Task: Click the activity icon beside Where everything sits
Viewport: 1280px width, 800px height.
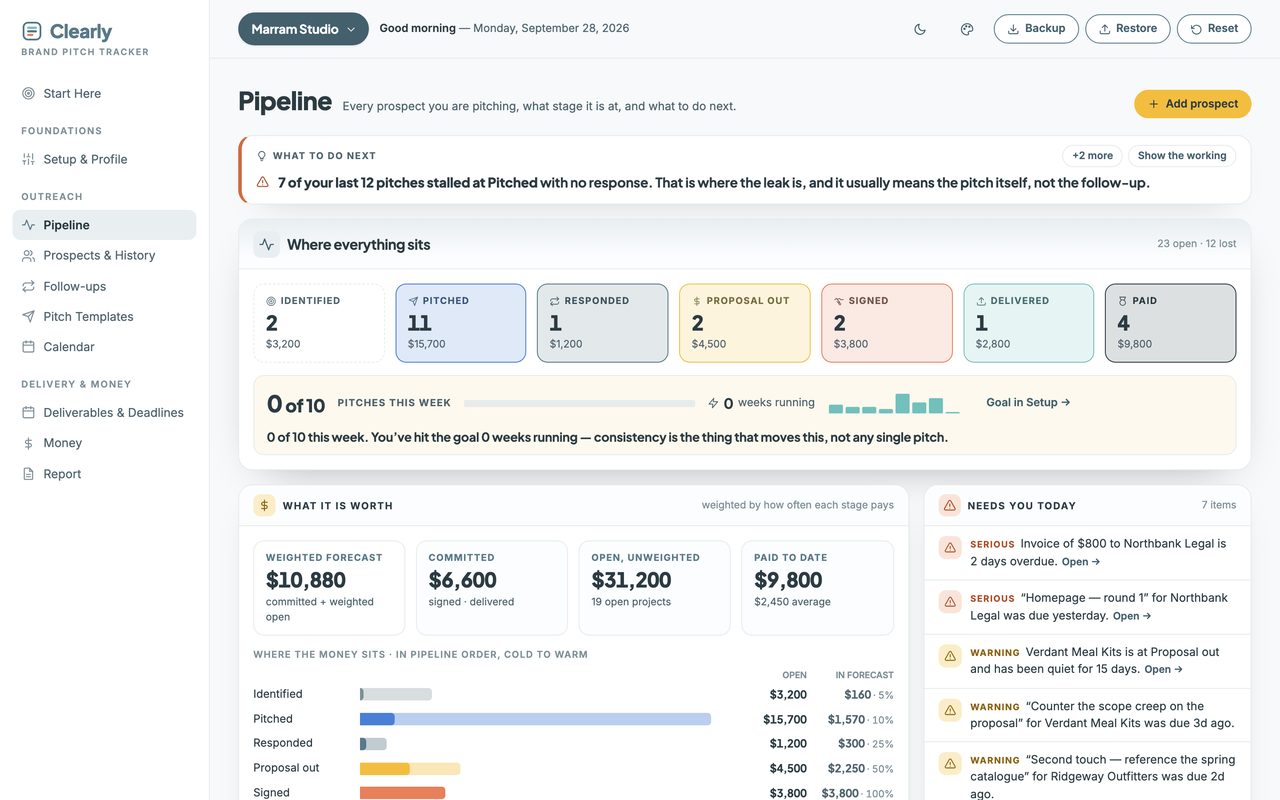Action: point(266,245)
